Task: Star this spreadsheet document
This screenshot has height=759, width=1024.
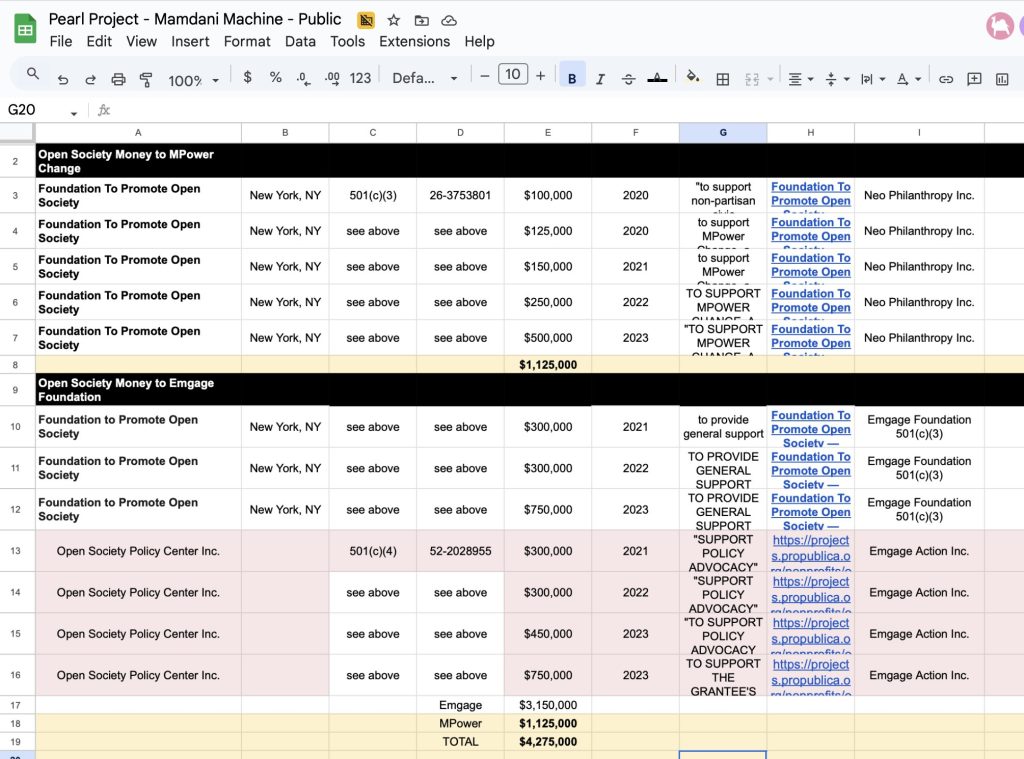Action: click(394, 20)
